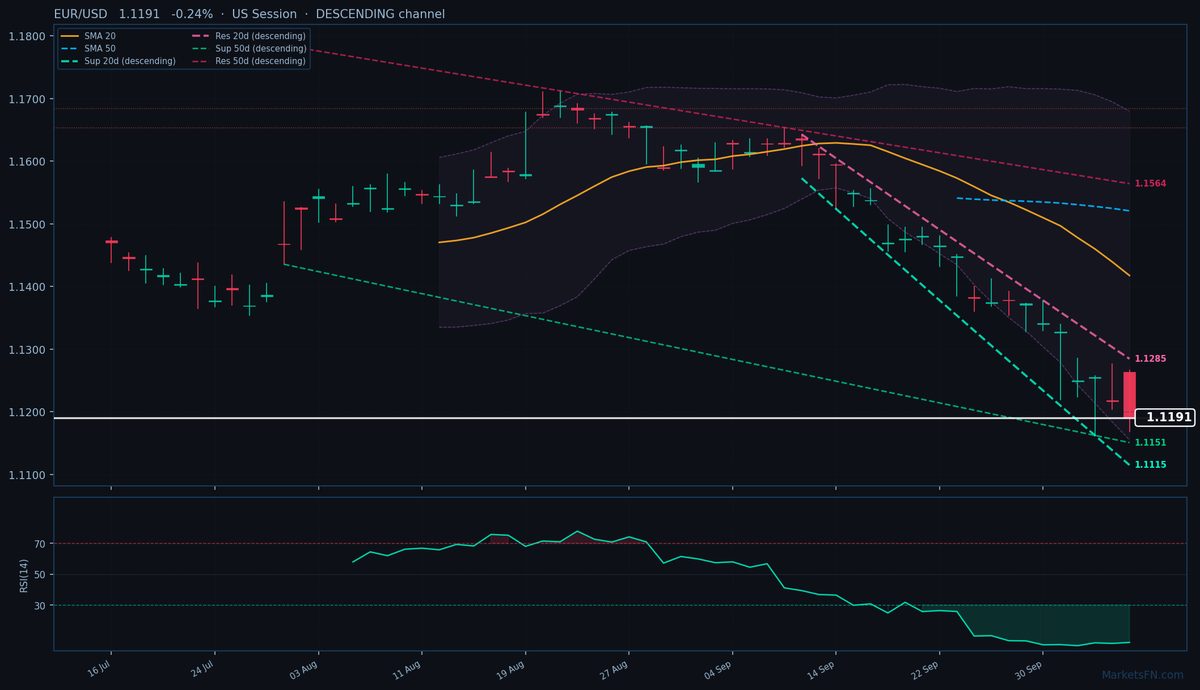
Task: Click the 16 Jul date label
Action: (x=98, y=668)
